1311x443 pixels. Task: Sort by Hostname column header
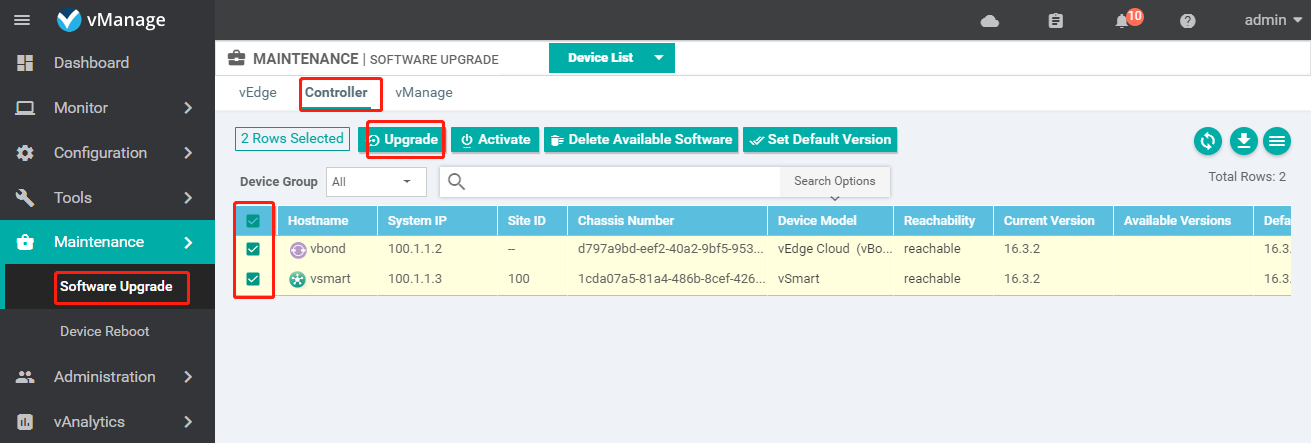click(x=318, y=221)
